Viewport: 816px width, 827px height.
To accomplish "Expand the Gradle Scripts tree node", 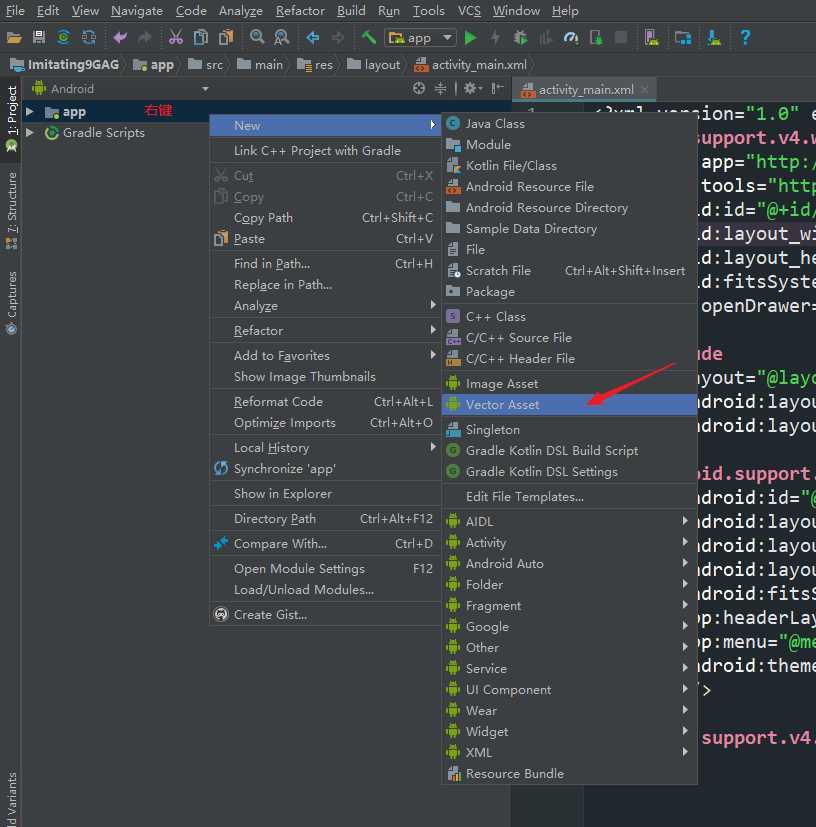I will point(30,132).
